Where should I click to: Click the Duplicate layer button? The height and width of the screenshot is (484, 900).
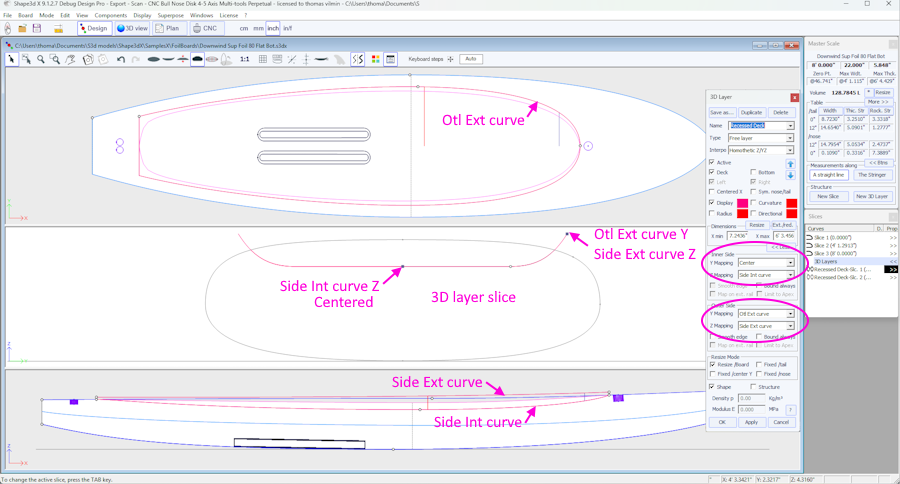tap(751, 113)
